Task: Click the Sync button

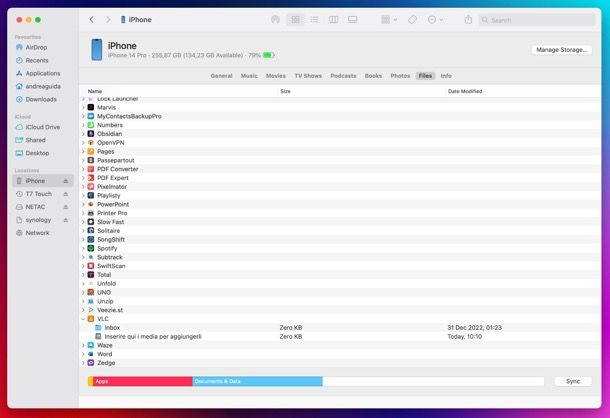Action: [573, 381]
